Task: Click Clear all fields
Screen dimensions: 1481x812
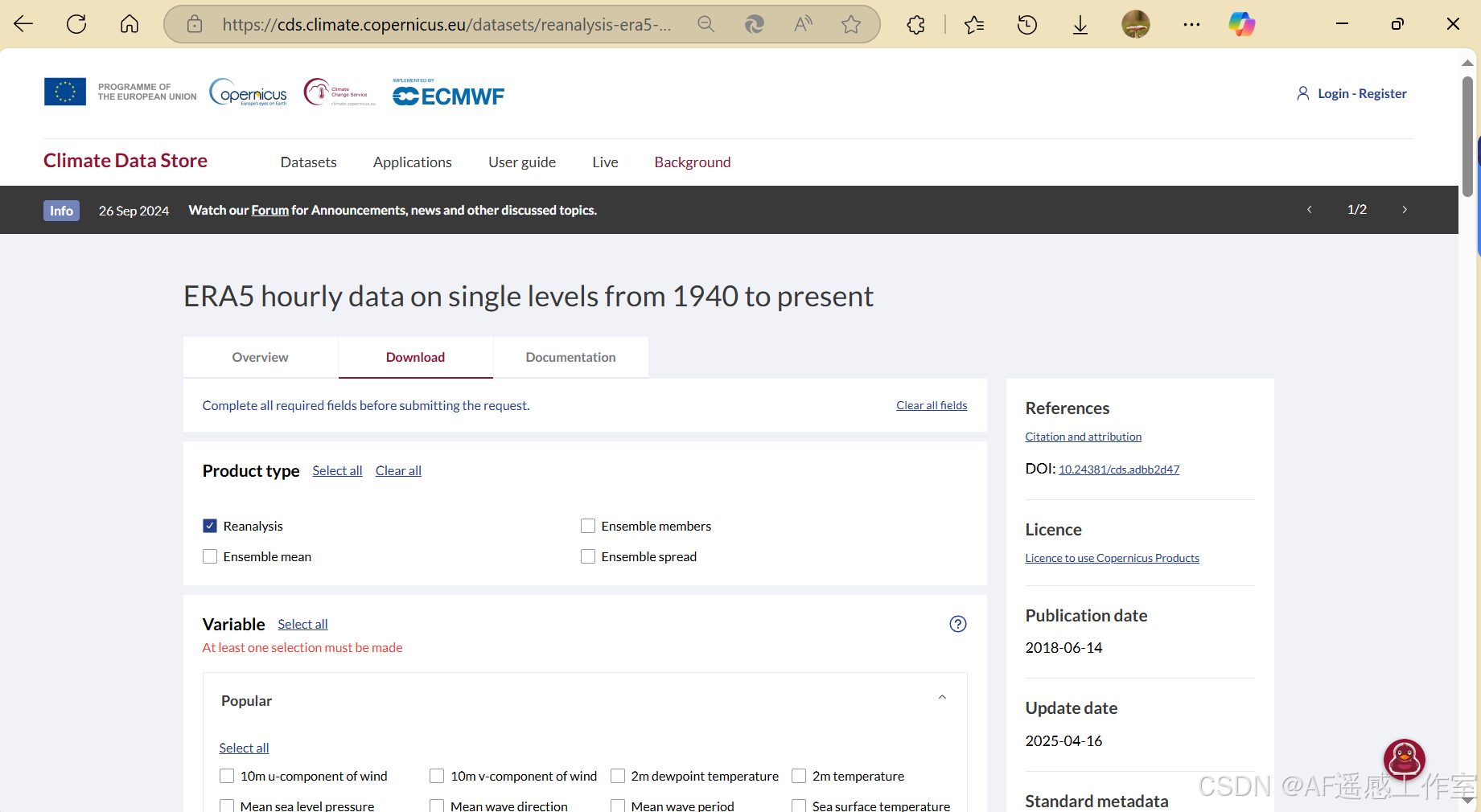Action: 932,405
